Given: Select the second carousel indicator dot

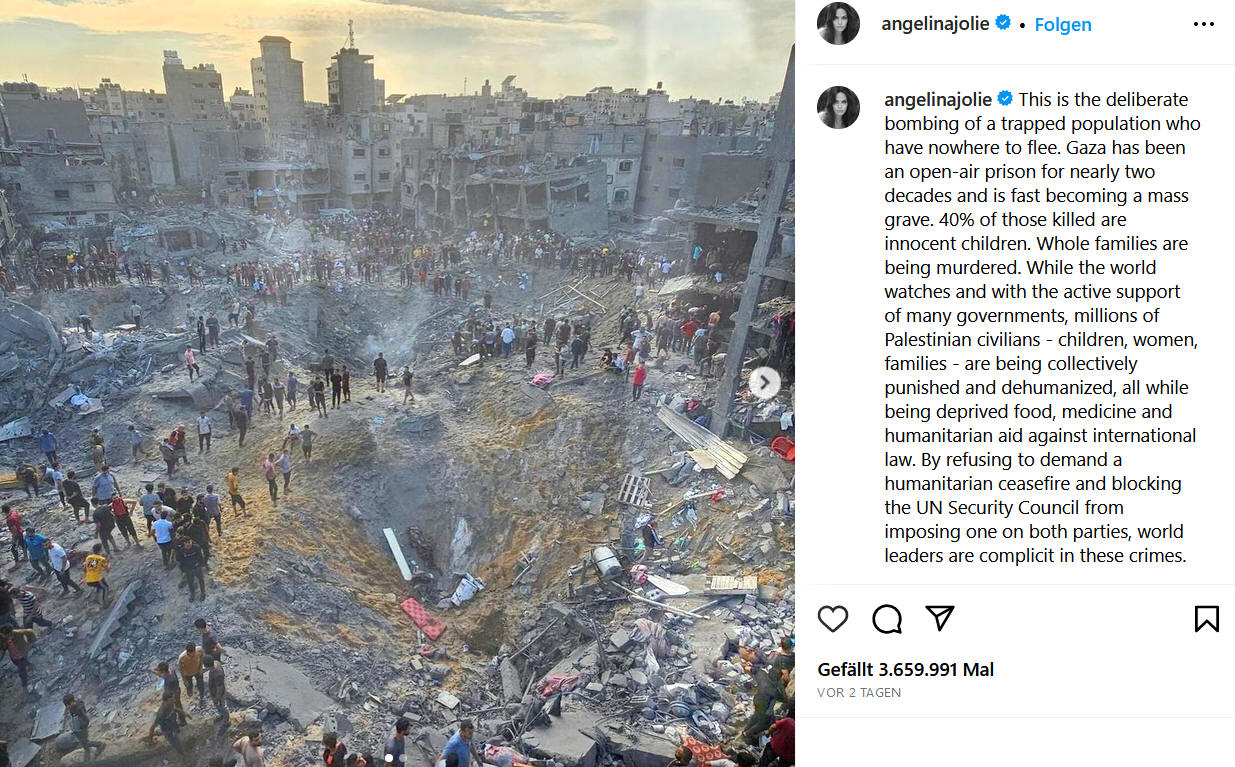Looking at the screenshot, I should pyautogui.click(x=403, y=758).
